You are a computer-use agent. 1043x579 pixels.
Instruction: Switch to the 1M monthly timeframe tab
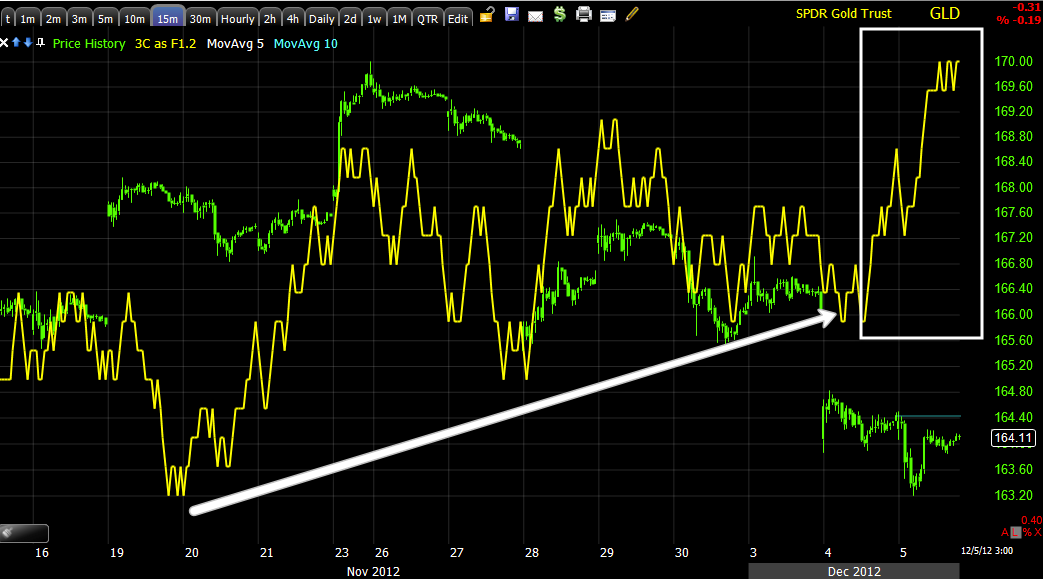[399, 17]
